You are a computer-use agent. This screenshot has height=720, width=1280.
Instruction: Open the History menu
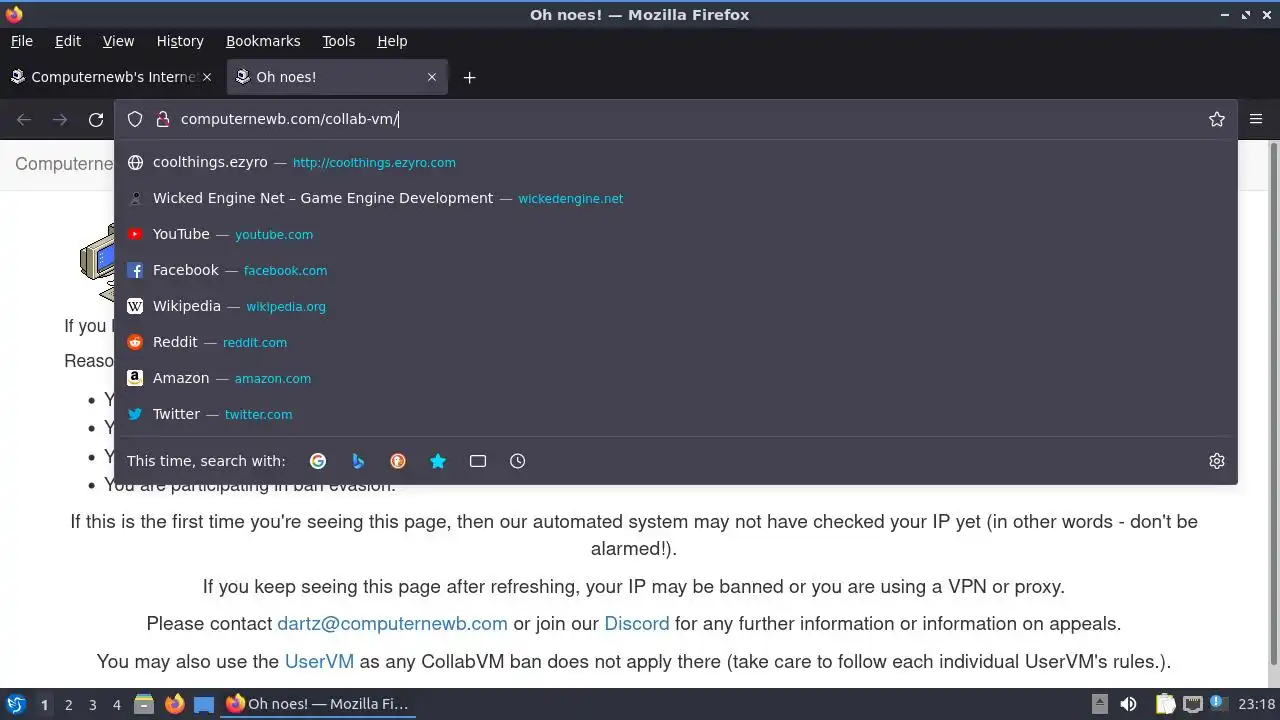click(x=180, y=41)
